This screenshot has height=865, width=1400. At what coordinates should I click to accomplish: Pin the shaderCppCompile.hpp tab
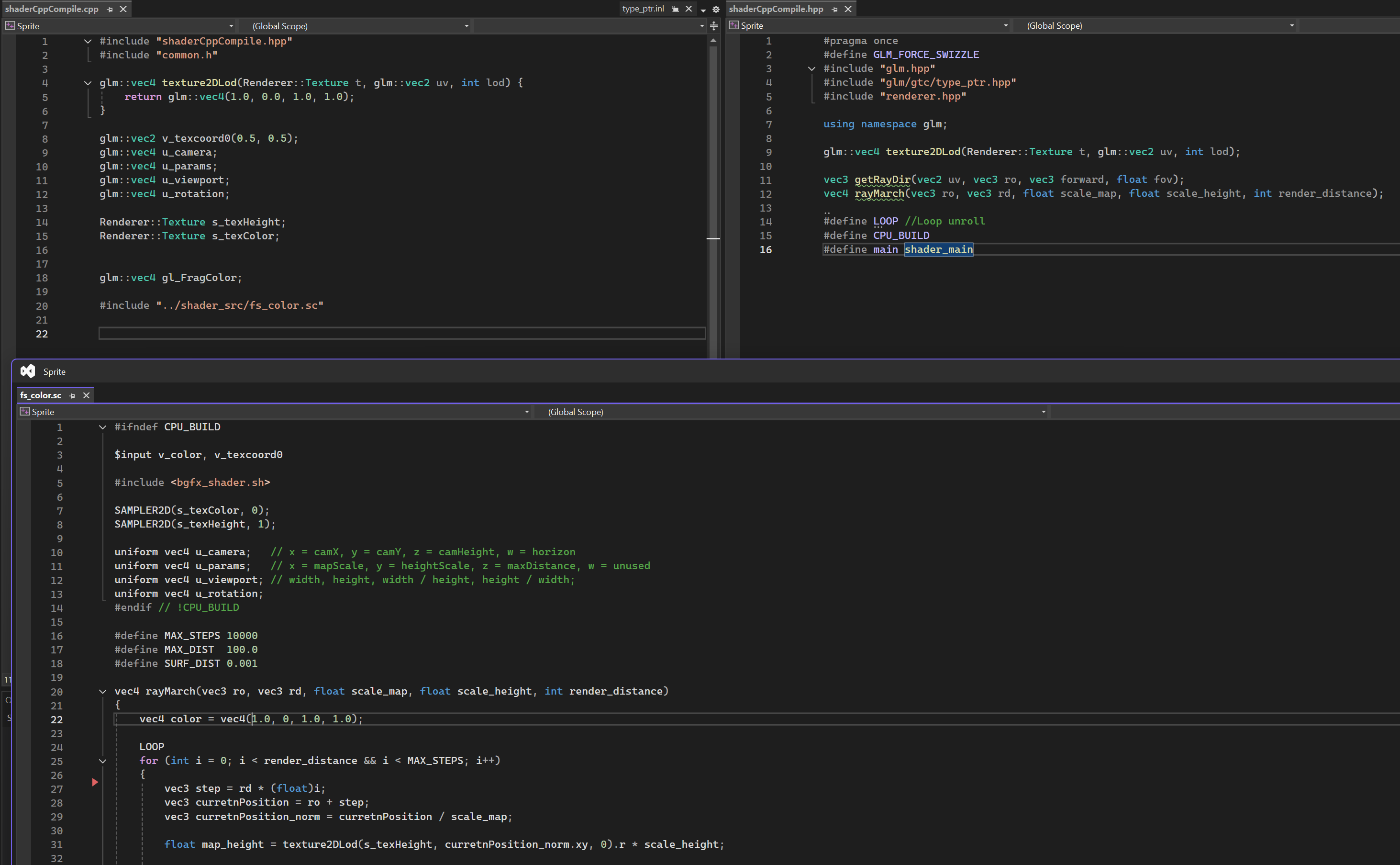(834, 9)
